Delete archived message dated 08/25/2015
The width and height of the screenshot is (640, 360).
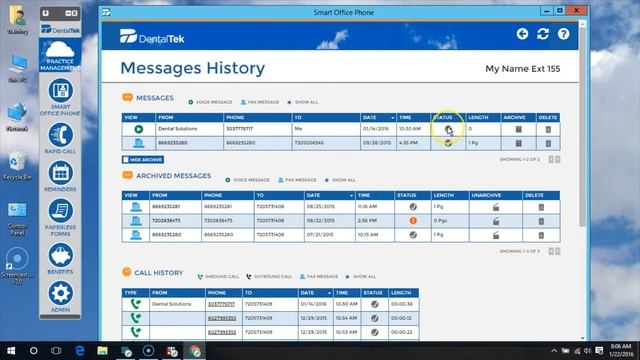coord(541,207)
